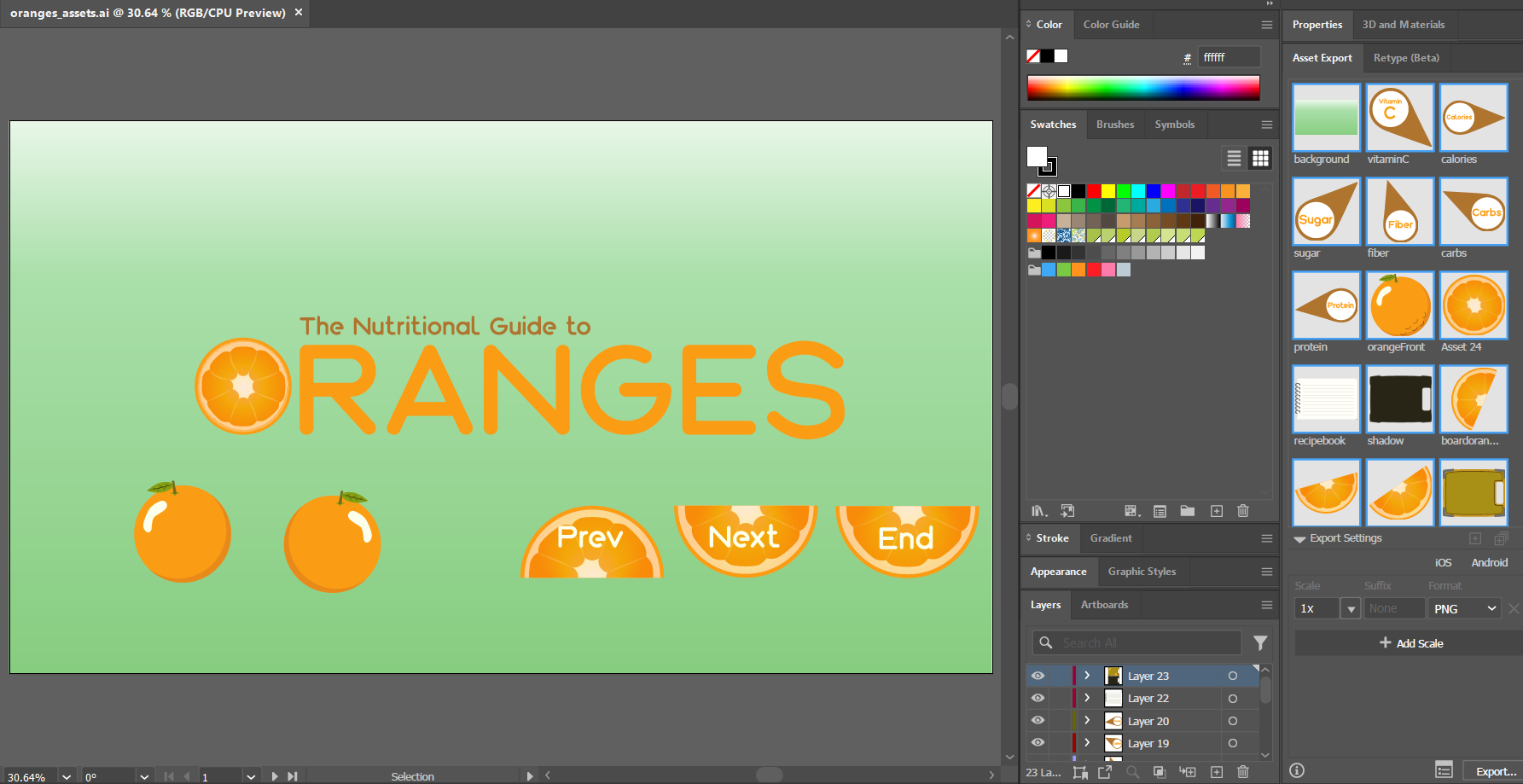Click the Export... button
1523x784 pixels.
pyautogui.click(x=1495, y=771)
